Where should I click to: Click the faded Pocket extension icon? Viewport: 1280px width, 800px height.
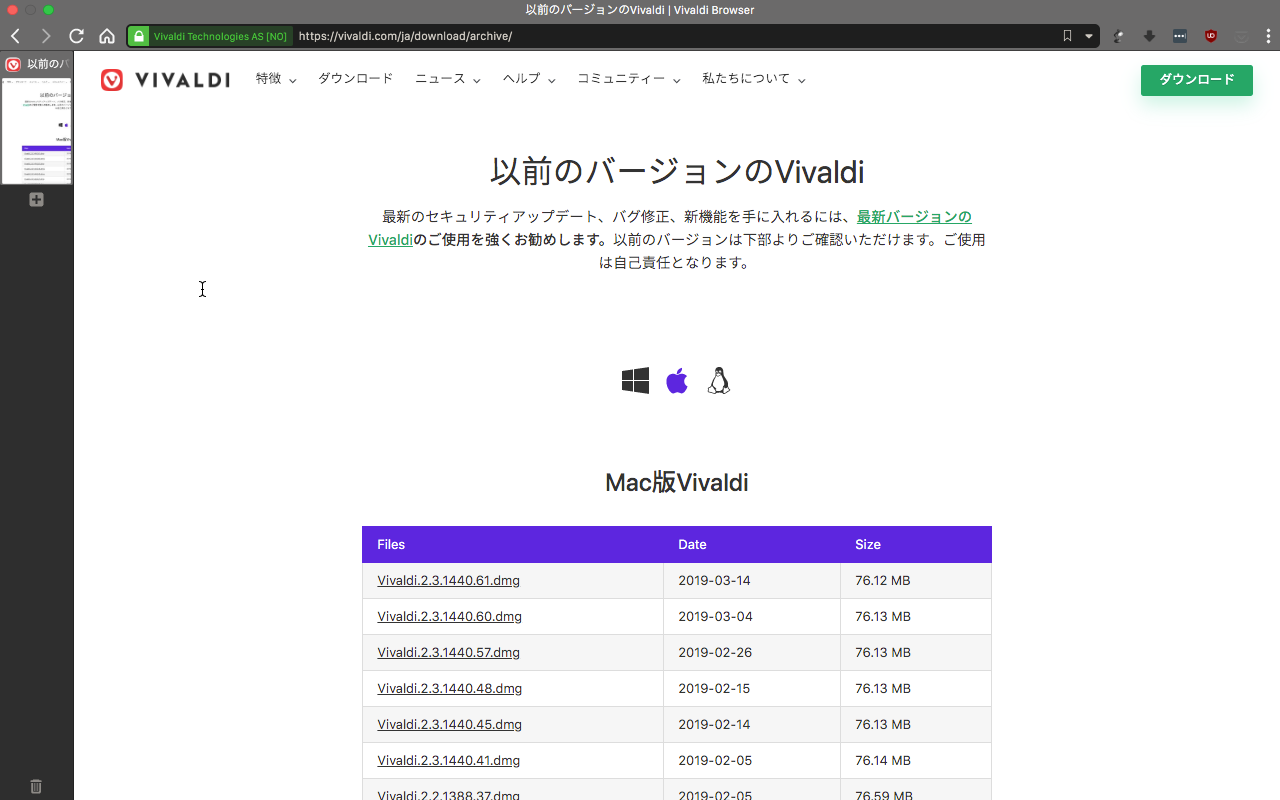1241,36
